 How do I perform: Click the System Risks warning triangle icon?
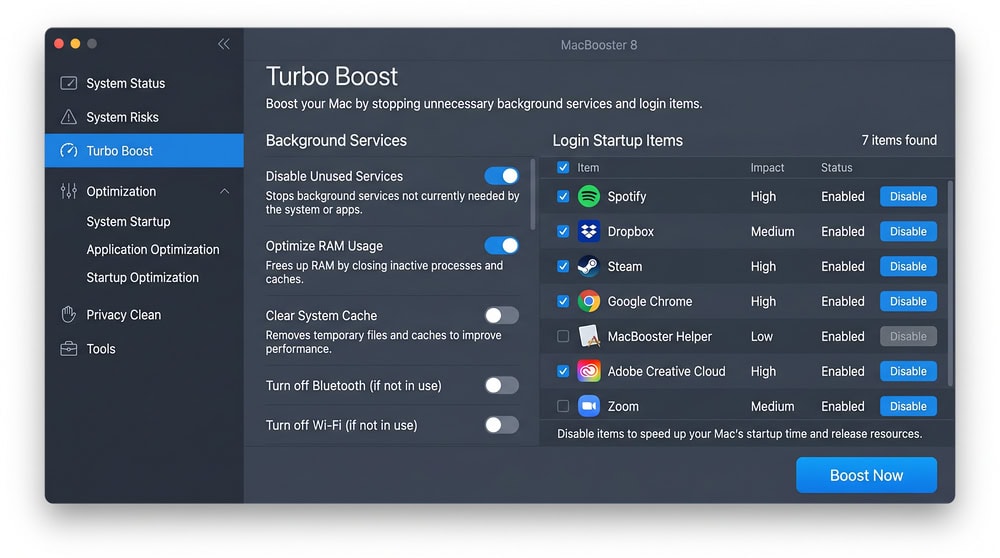tap(68, 117)
